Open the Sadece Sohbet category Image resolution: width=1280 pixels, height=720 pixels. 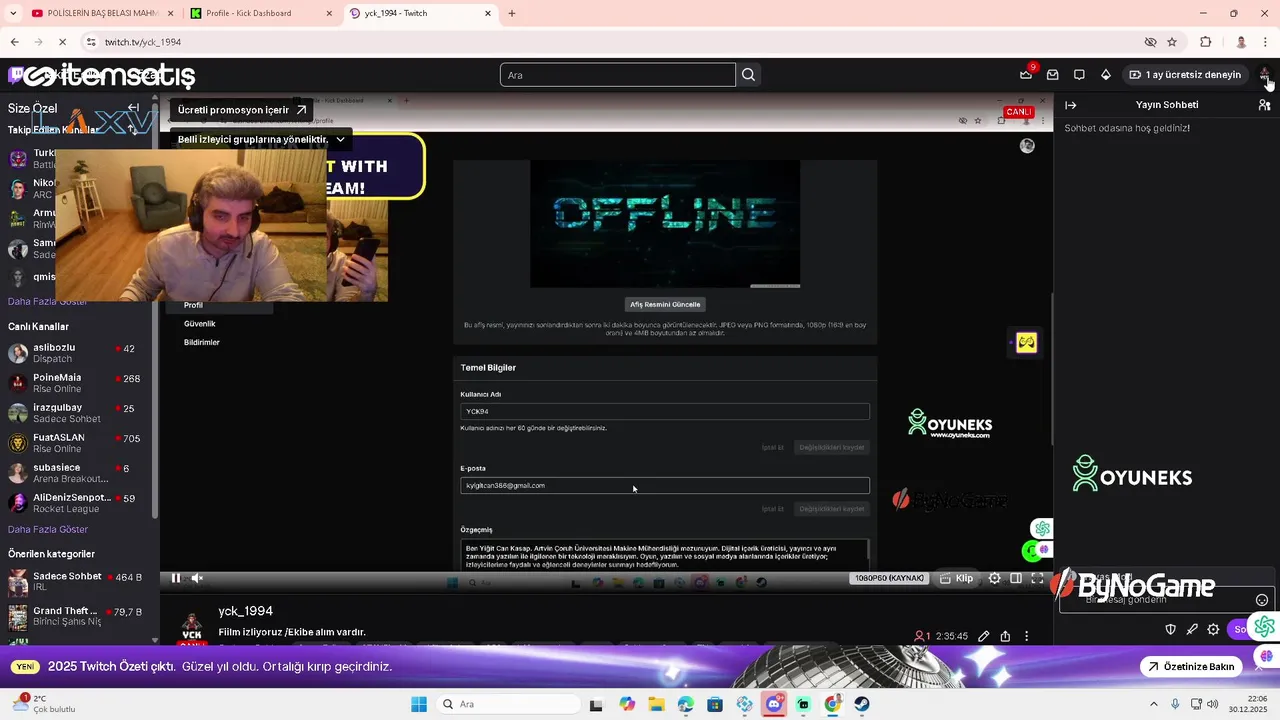click(x=78, y=582)
